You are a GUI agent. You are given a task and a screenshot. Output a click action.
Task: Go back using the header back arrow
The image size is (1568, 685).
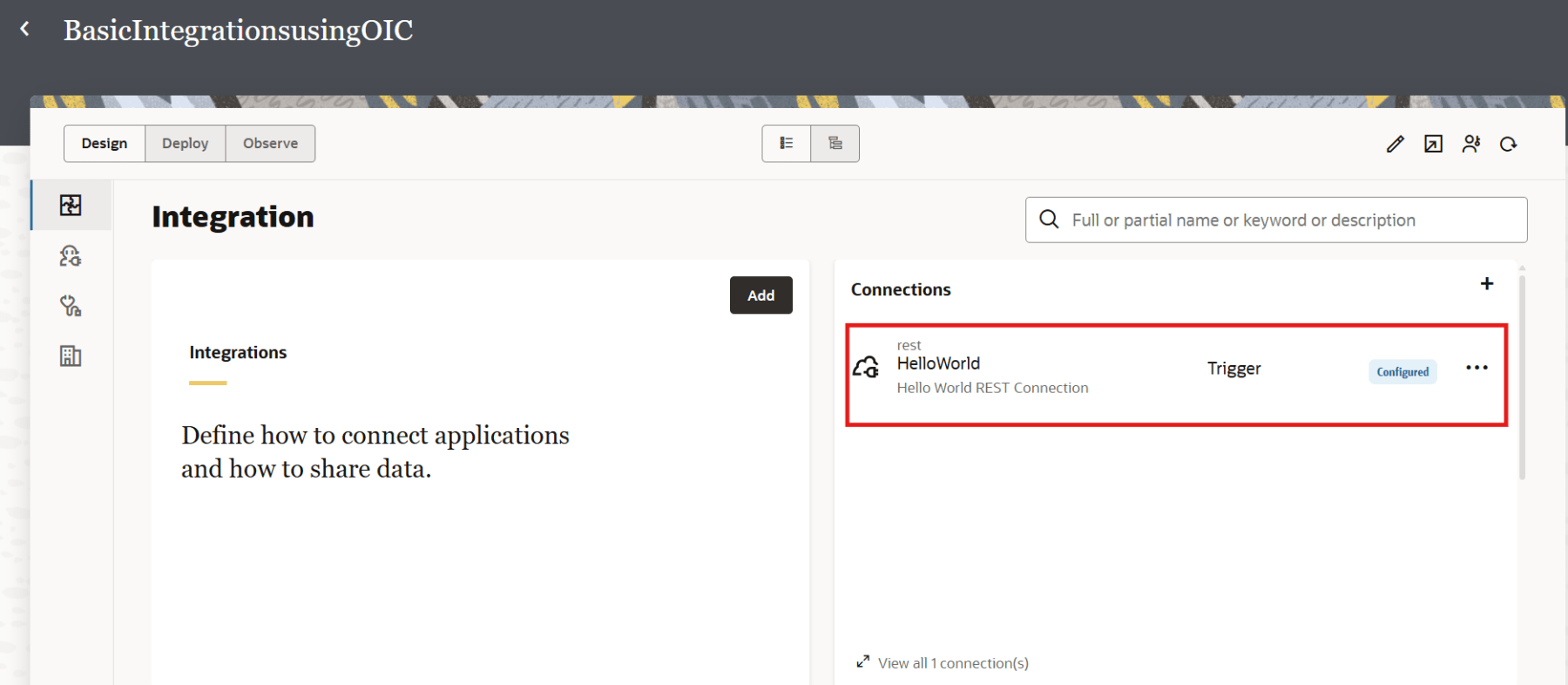[x=25, y=29]
